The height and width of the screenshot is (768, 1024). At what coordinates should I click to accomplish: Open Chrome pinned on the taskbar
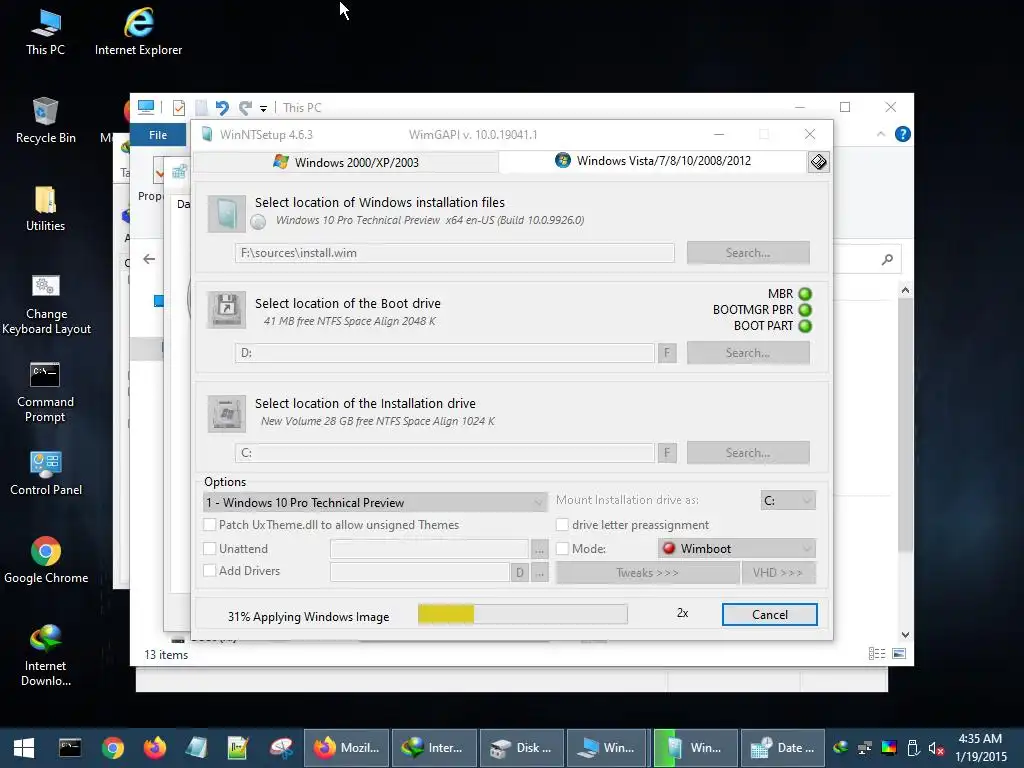pos(112,748)
